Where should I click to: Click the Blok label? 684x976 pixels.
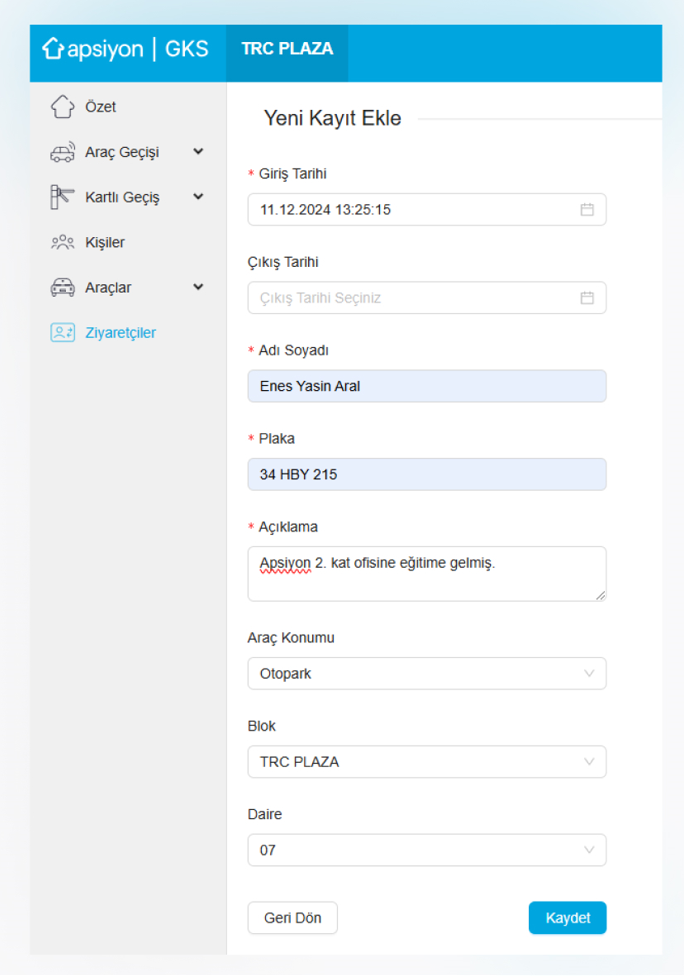pyautogui.click(x=261, y=726)
